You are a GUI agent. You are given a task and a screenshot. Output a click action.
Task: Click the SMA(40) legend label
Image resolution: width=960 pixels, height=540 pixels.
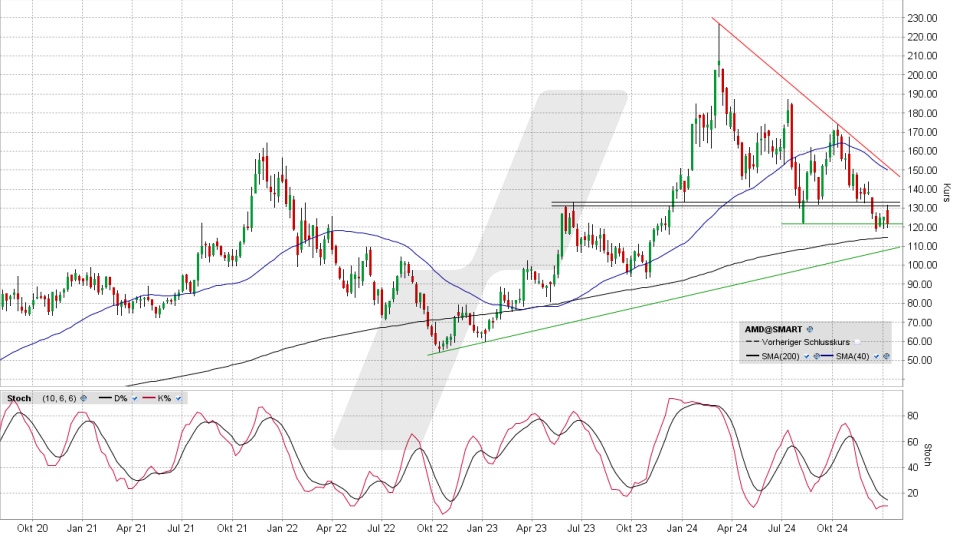(x=852, y=356)
